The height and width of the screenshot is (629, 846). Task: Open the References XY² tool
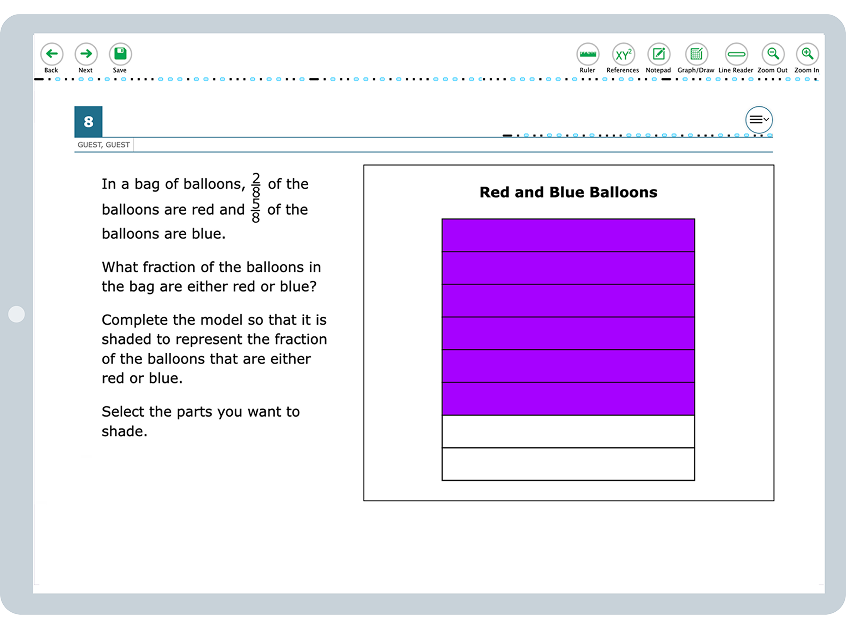tap(623, 54)
